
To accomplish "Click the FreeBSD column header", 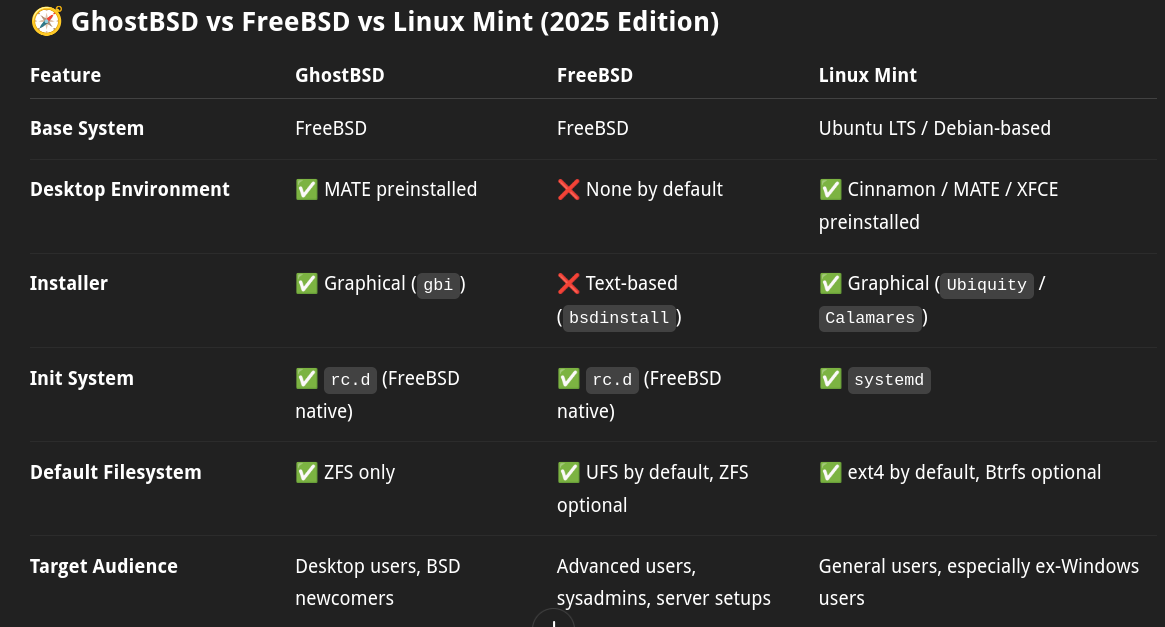I will tap(594, 75).
